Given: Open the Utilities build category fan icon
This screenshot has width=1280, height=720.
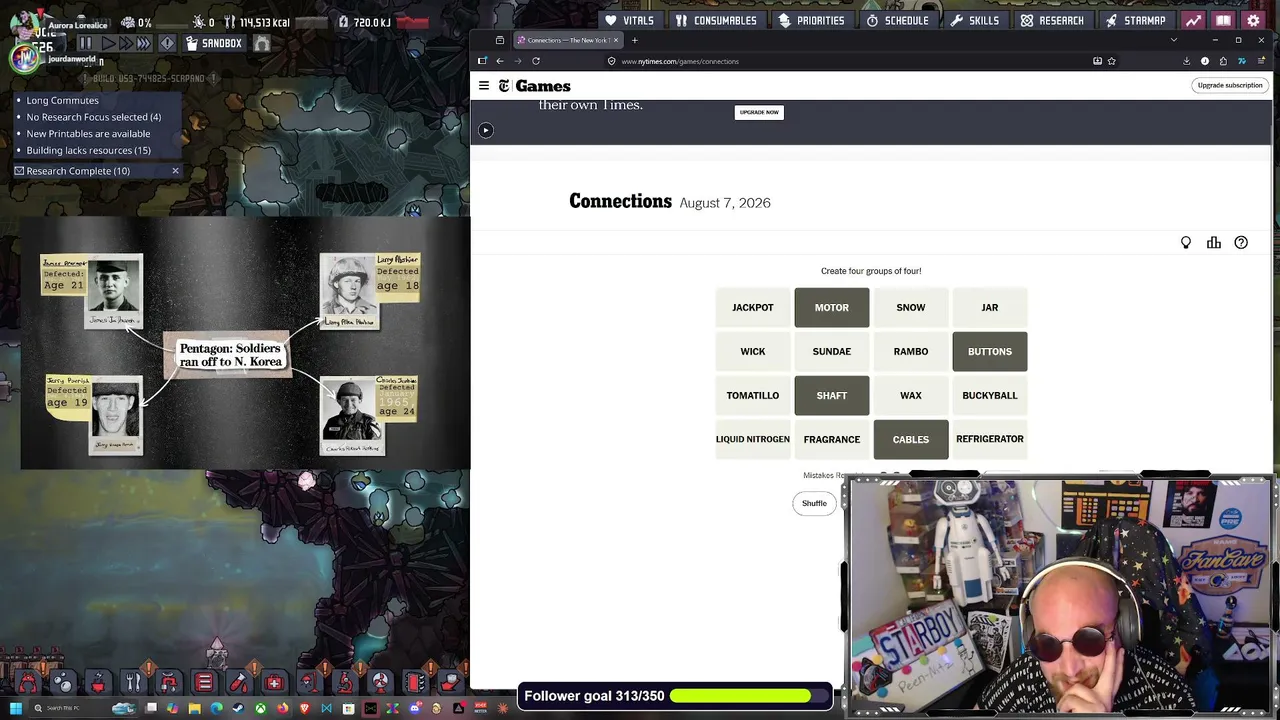Looking at the screenshot, I should coord(380,683).
